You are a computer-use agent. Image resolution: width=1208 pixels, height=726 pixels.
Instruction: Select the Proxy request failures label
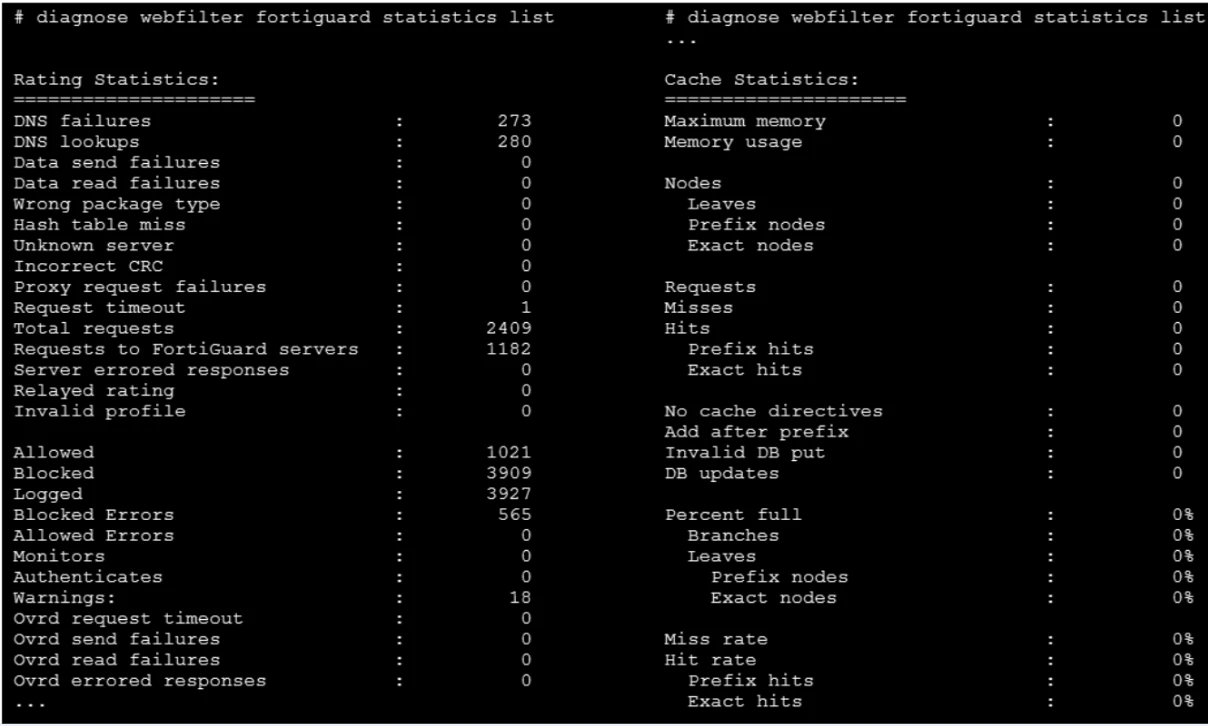tap(140, 287)
